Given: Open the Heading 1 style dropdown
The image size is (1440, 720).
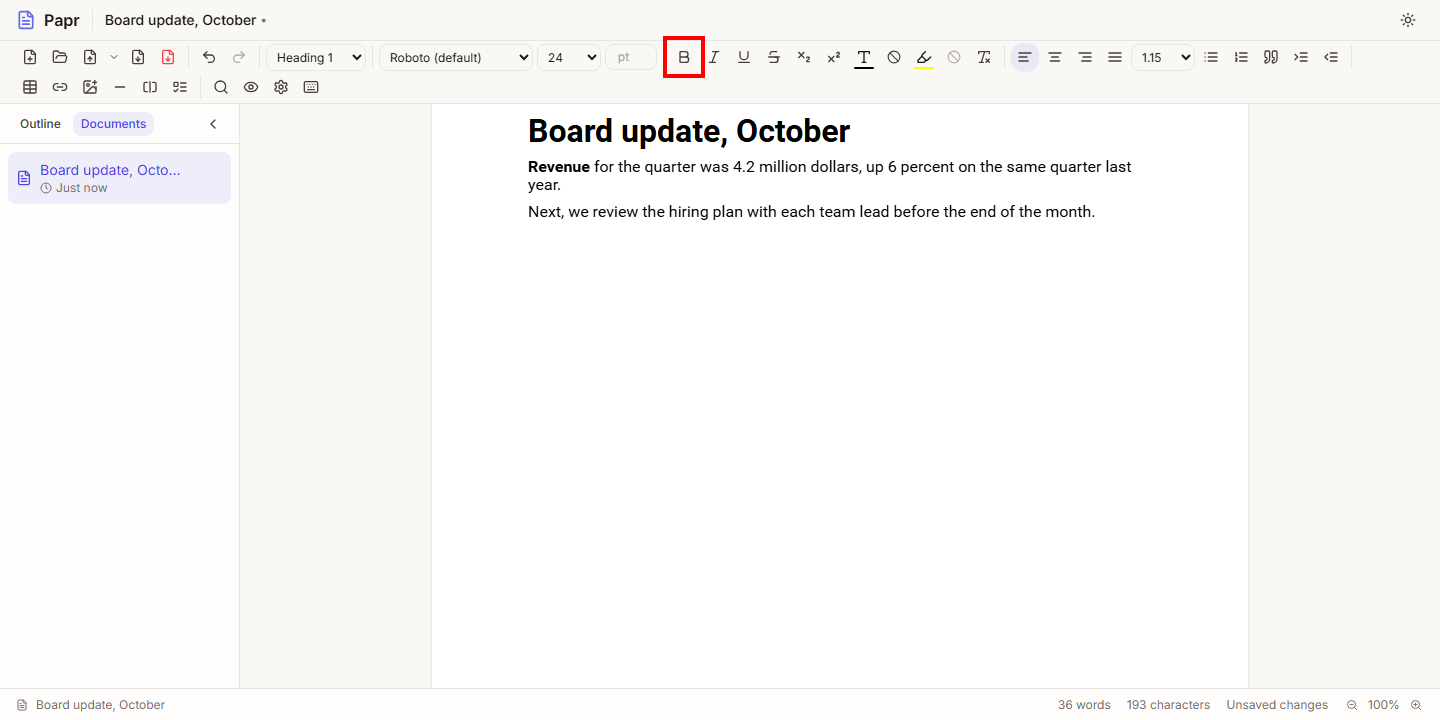Looking at the screenshot, I should coord(316,57).
